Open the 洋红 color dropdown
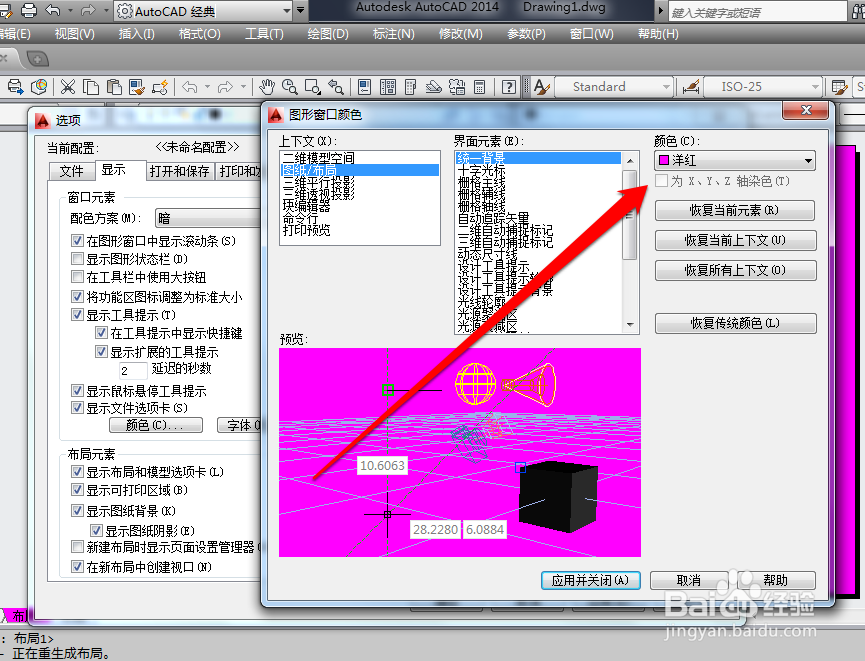Viewport: 865px width, 661px height. tap(735, 161)
